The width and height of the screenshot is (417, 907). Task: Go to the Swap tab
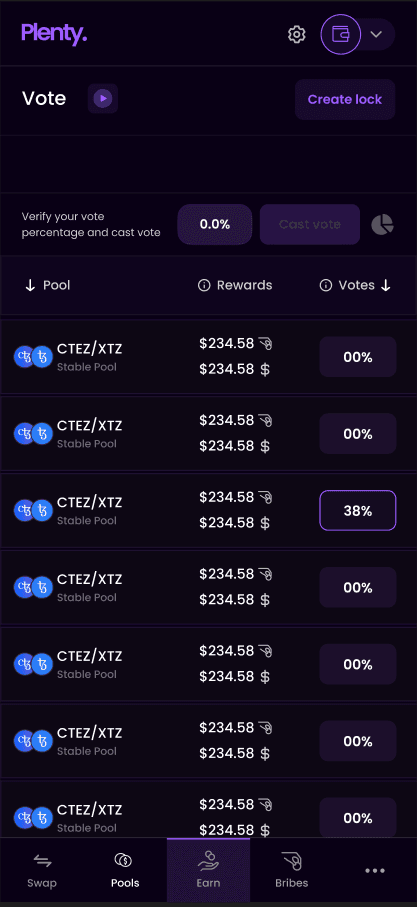pyautogui.click(x=42, y=870)
